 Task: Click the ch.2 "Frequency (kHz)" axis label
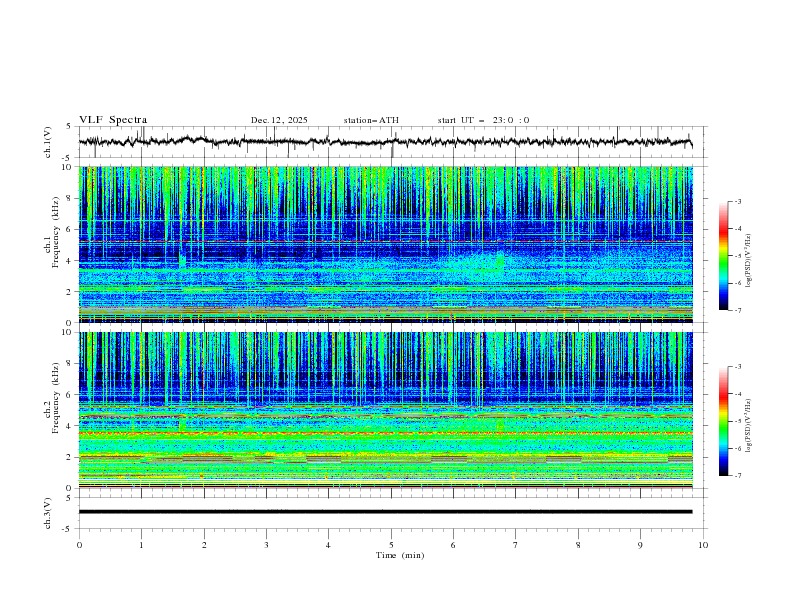pyautogui.click(x=56, y=398)
